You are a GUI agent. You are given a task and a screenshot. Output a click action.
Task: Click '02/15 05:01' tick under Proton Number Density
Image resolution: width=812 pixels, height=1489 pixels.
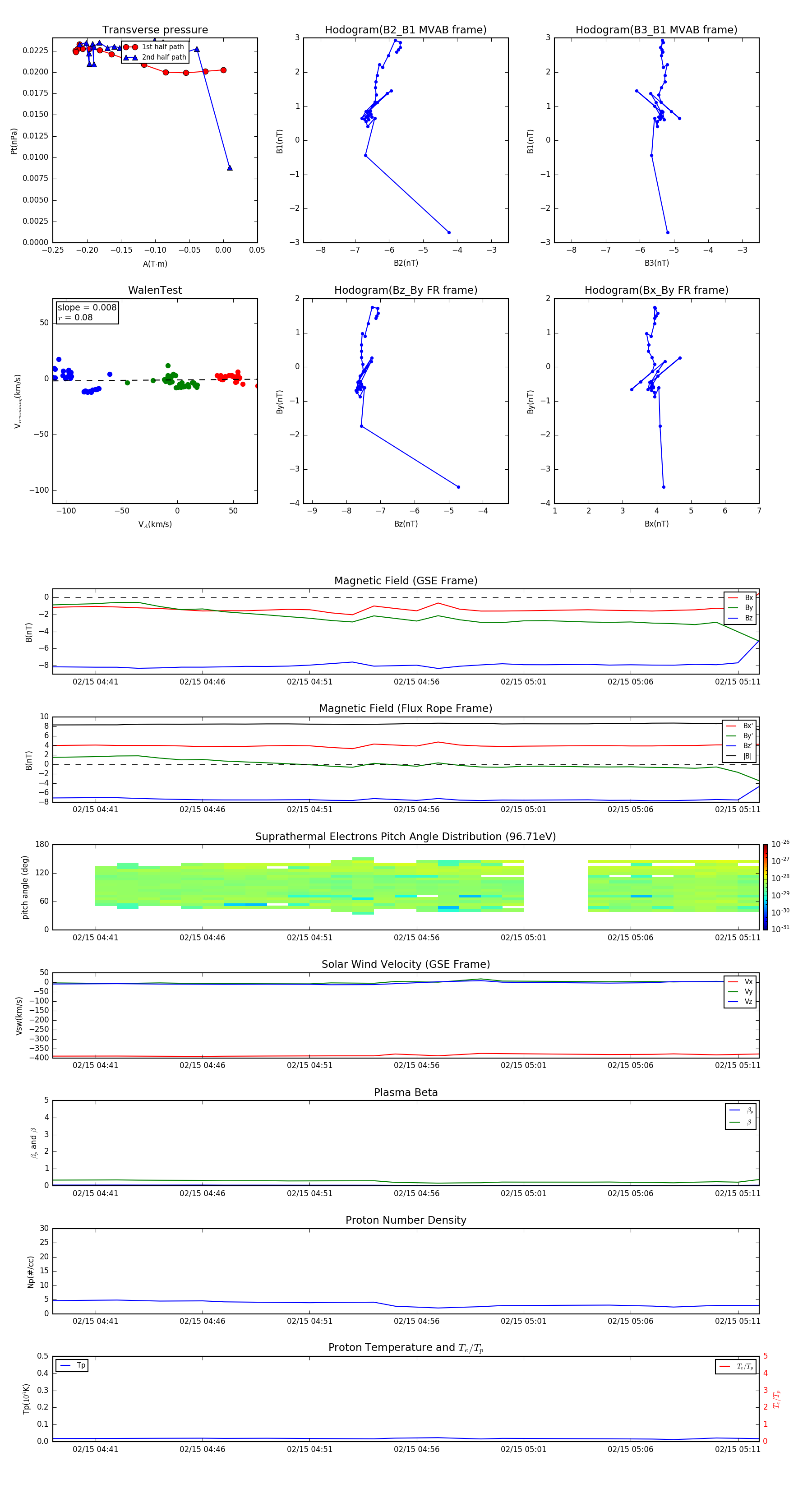(524, 1321)
